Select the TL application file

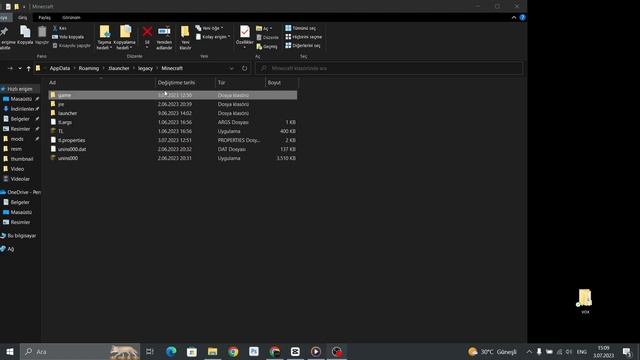[x=173, y=131]
